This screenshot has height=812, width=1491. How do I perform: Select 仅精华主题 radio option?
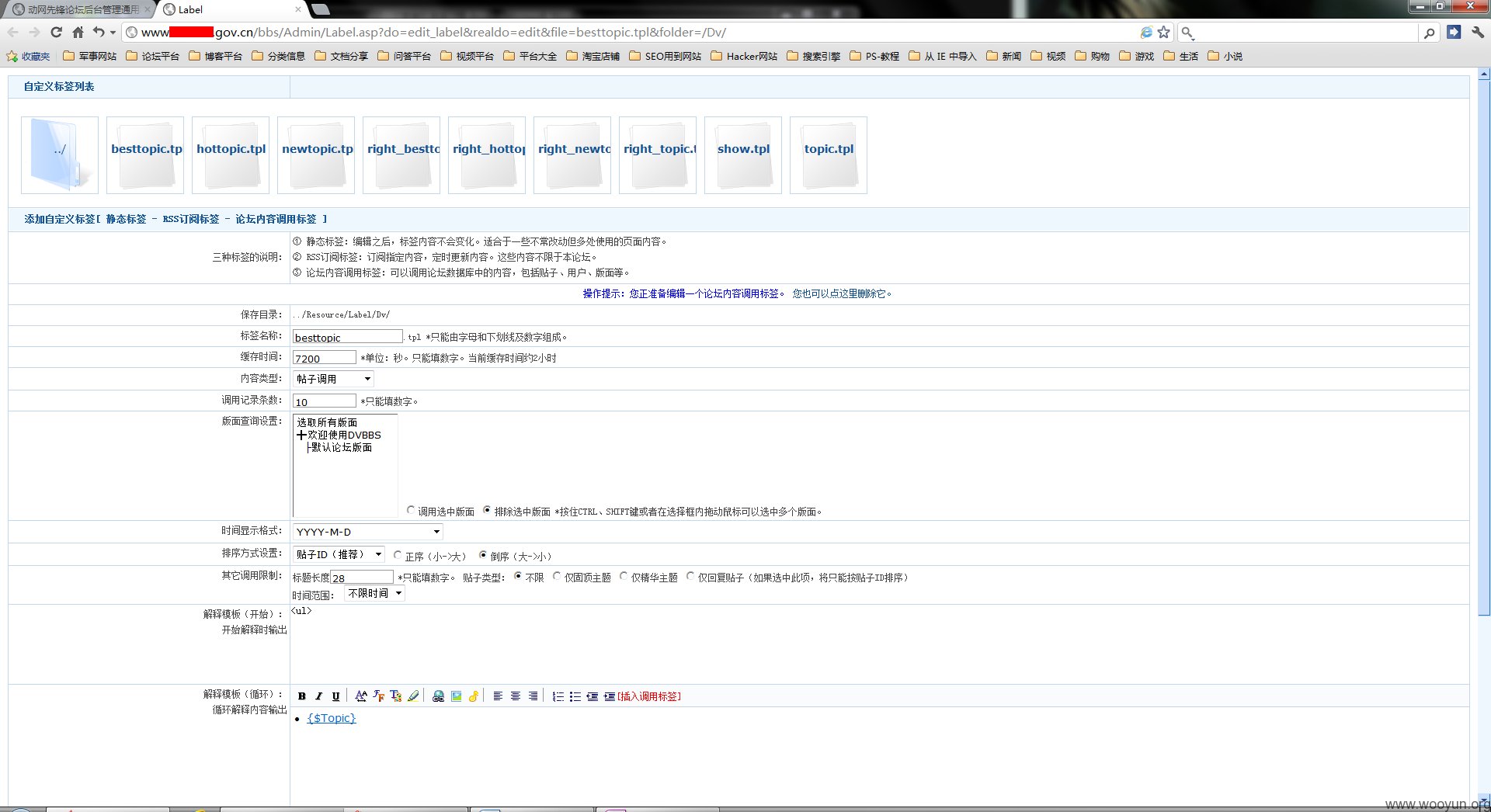[x=624, y=577]
